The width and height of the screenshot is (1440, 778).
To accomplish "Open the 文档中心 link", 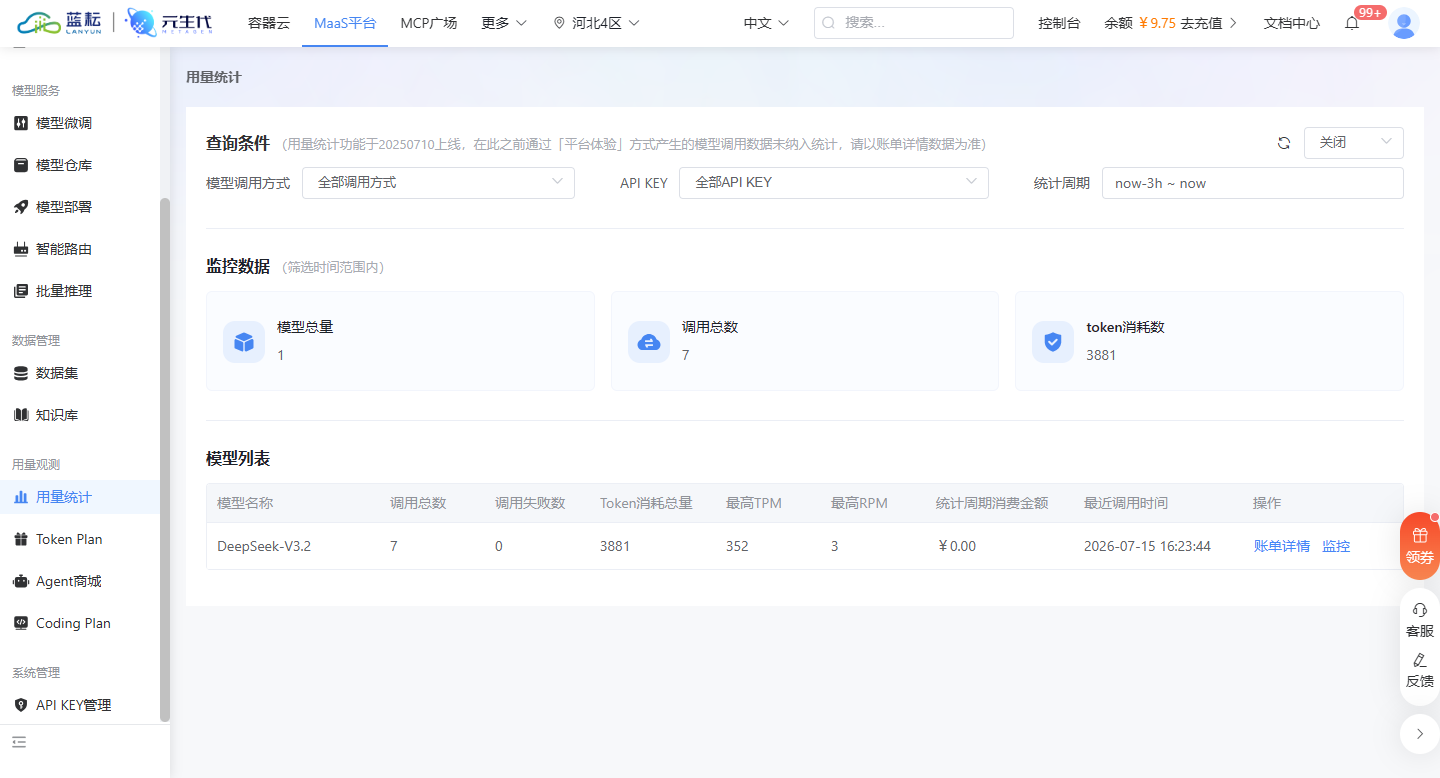I will [x=1291, y=23].
